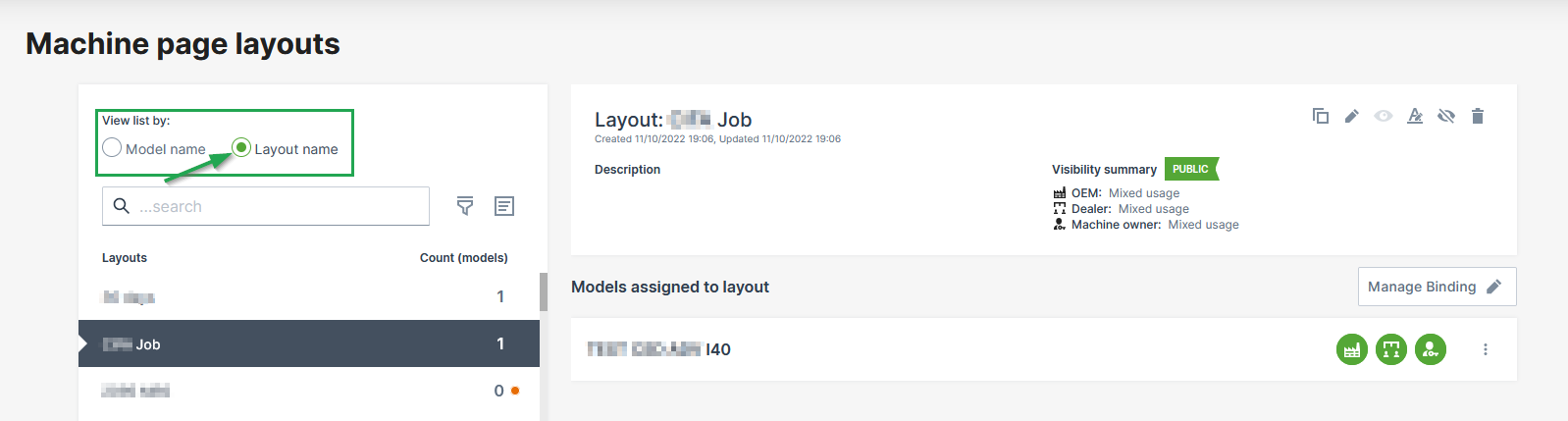Delete the layout using the trash icon
Screen dimensions: 1568x421
[1477, 116]
